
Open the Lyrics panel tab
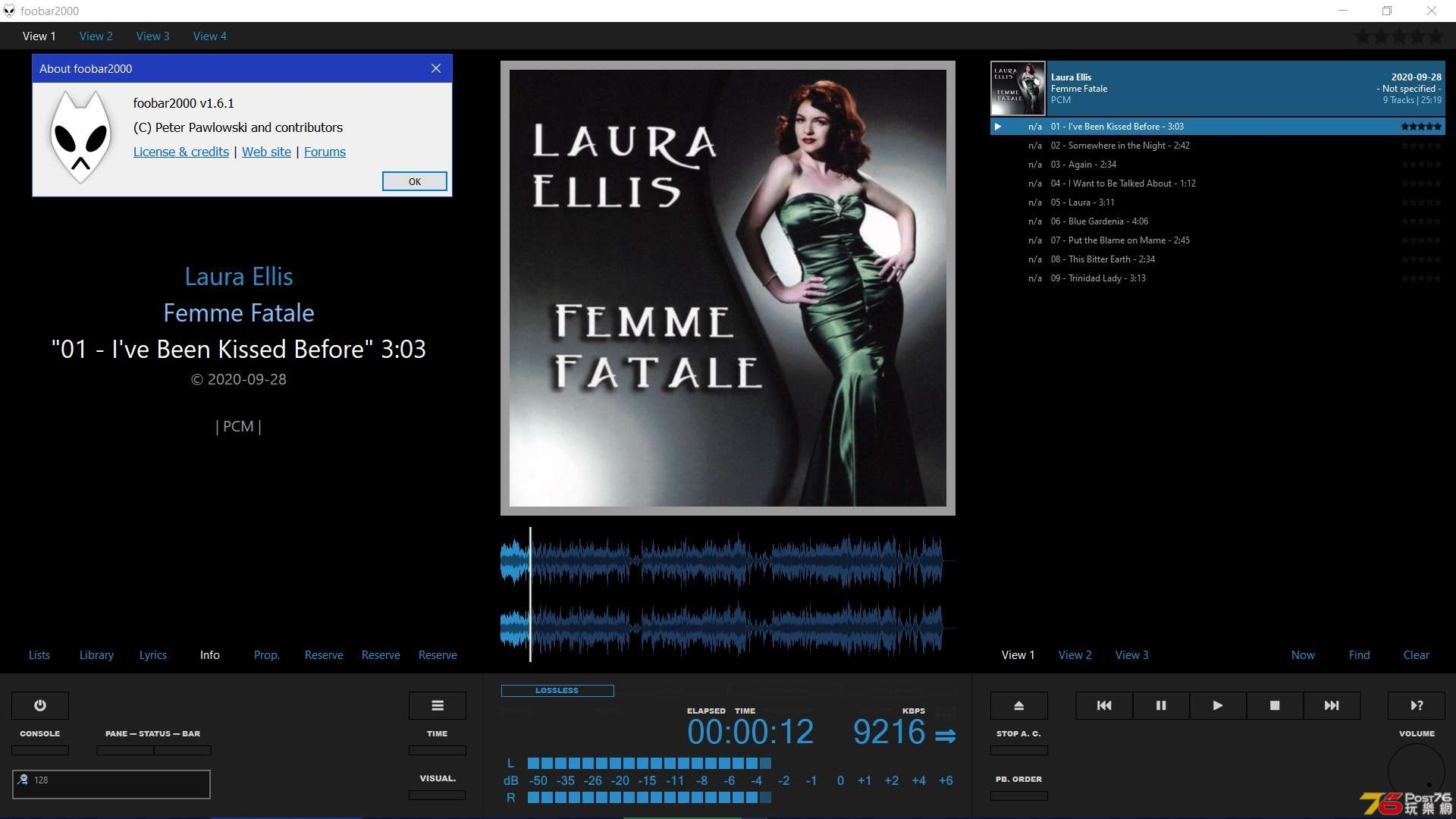(153, 655)
